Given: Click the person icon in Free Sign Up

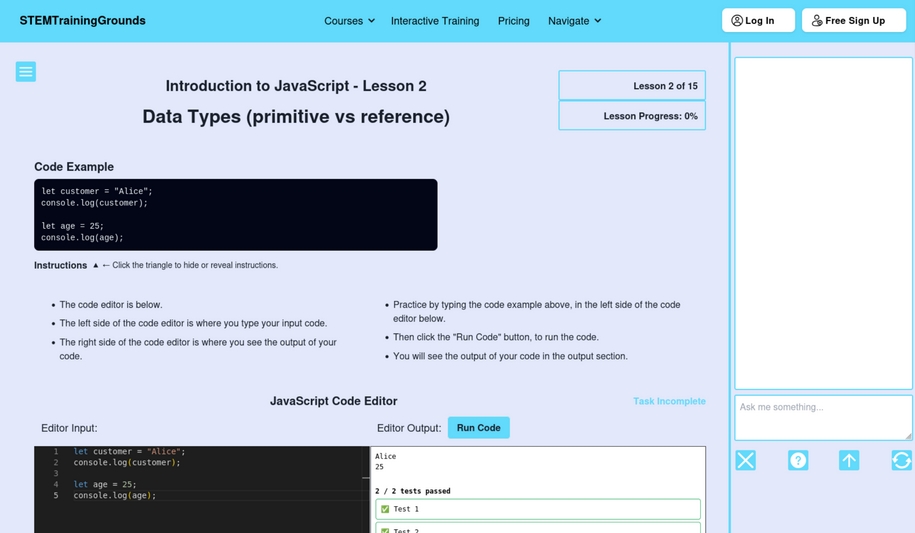Looking at the screenshot, I should coord(817,20).
